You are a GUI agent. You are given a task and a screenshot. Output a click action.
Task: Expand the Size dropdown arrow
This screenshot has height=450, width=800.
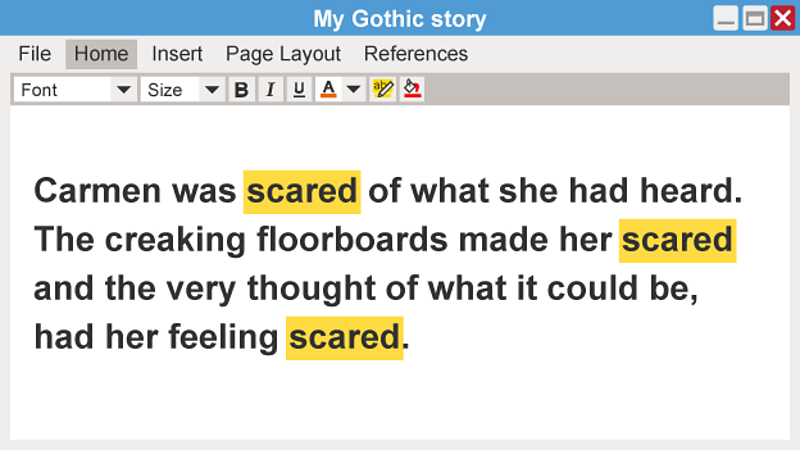[x=211, y=90]
